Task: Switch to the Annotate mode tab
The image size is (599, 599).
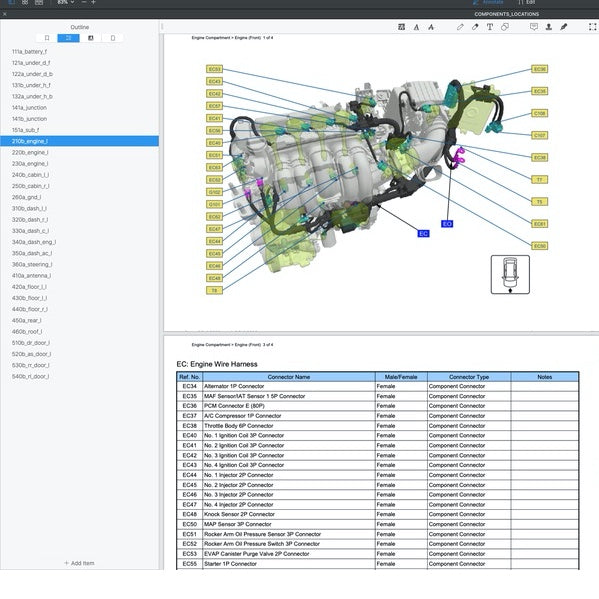Action: (x=489, y=2)
